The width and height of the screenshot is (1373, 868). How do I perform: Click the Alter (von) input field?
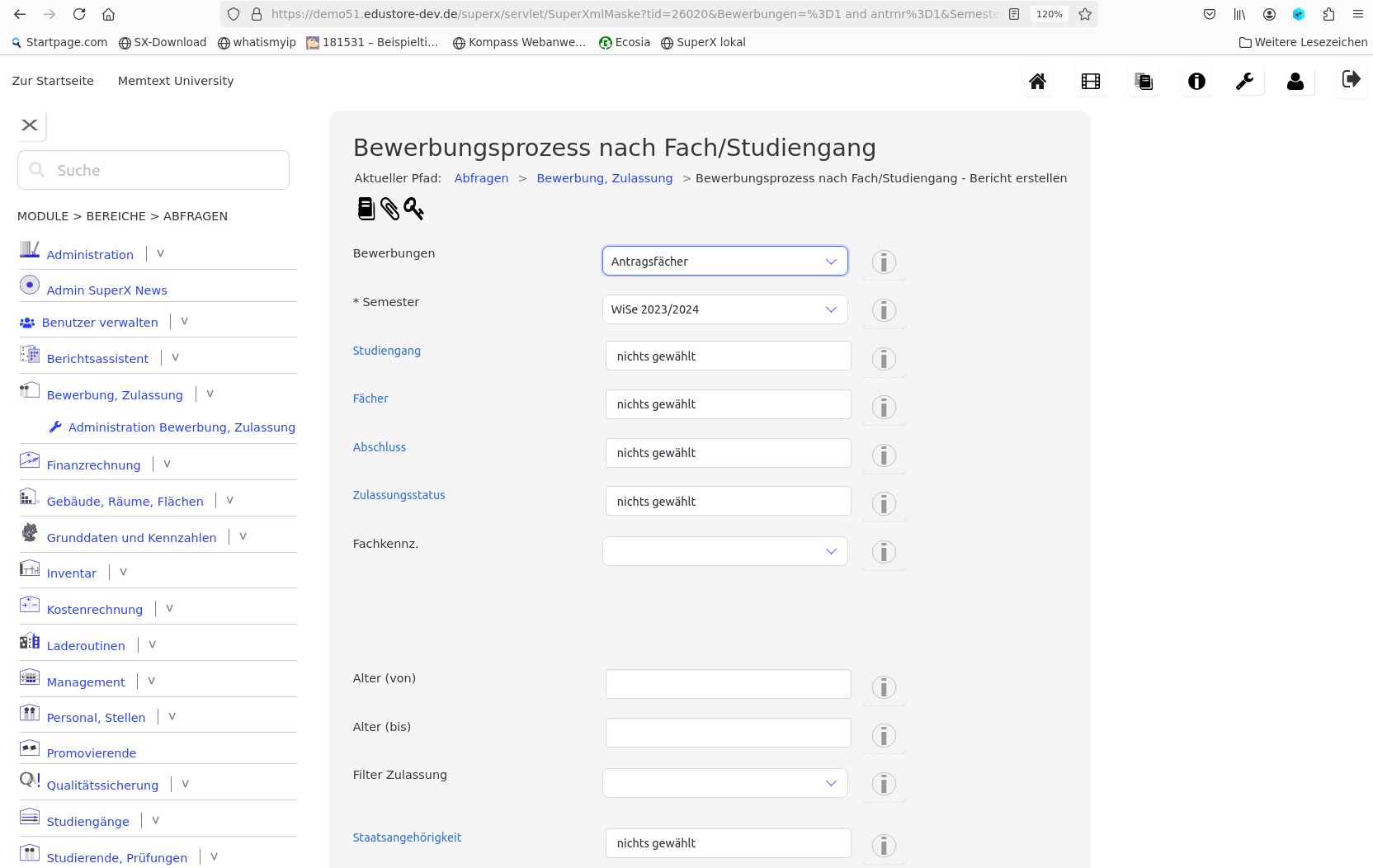tap(728, 684)
